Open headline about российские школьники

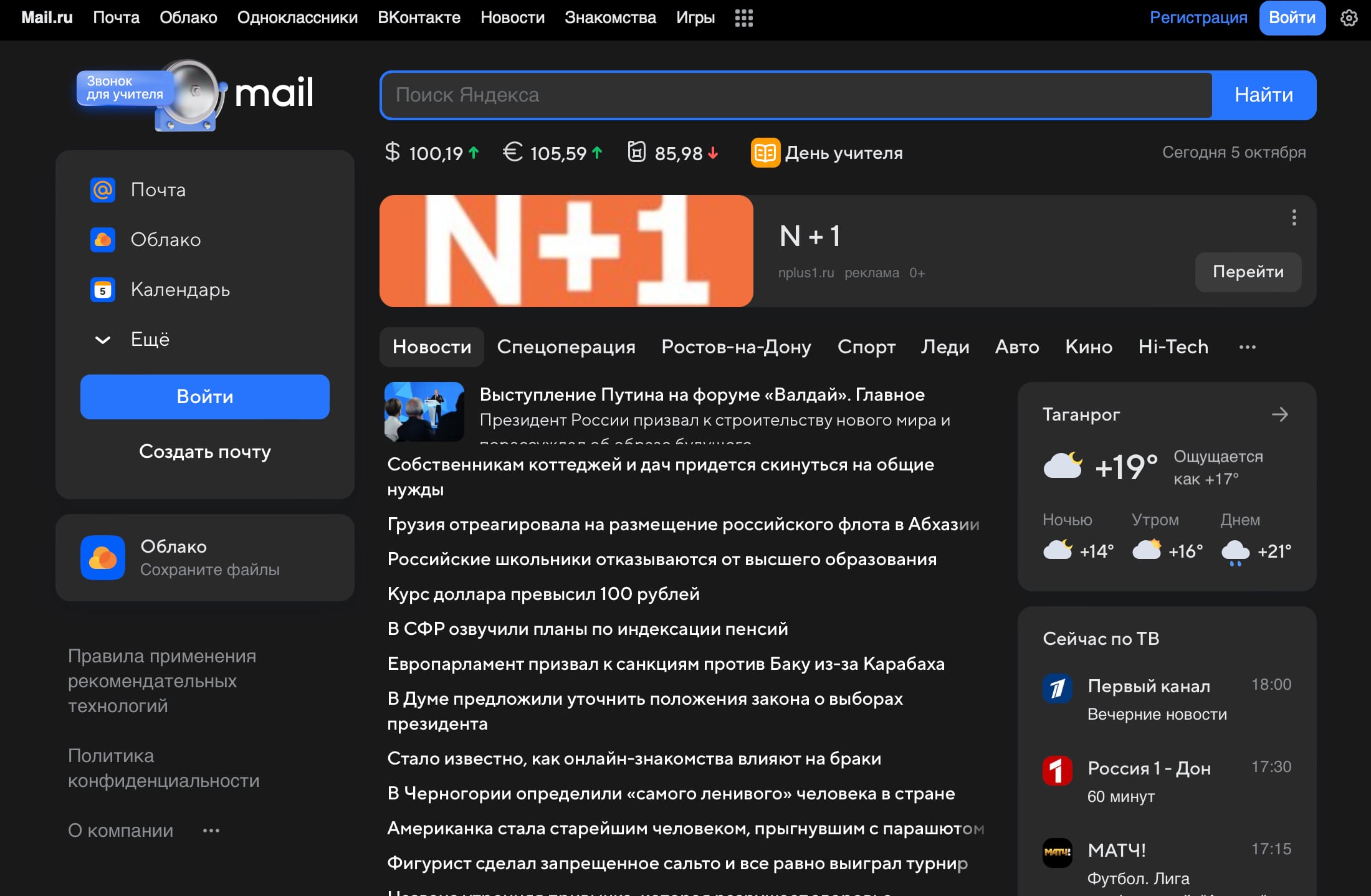[x=662, y=559]
